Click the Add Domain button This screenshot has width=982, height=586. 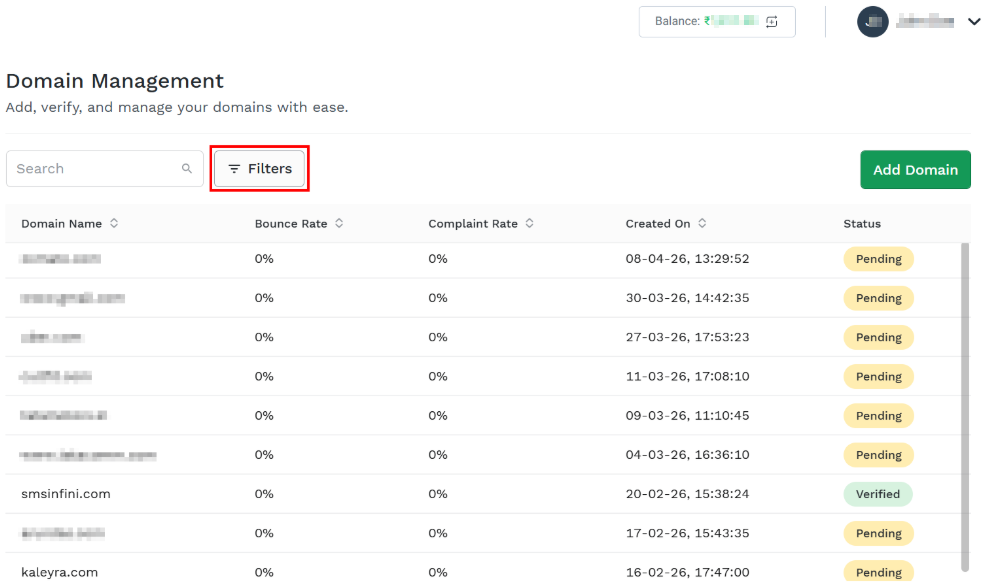pyautogui.click(x=915, y=170)
